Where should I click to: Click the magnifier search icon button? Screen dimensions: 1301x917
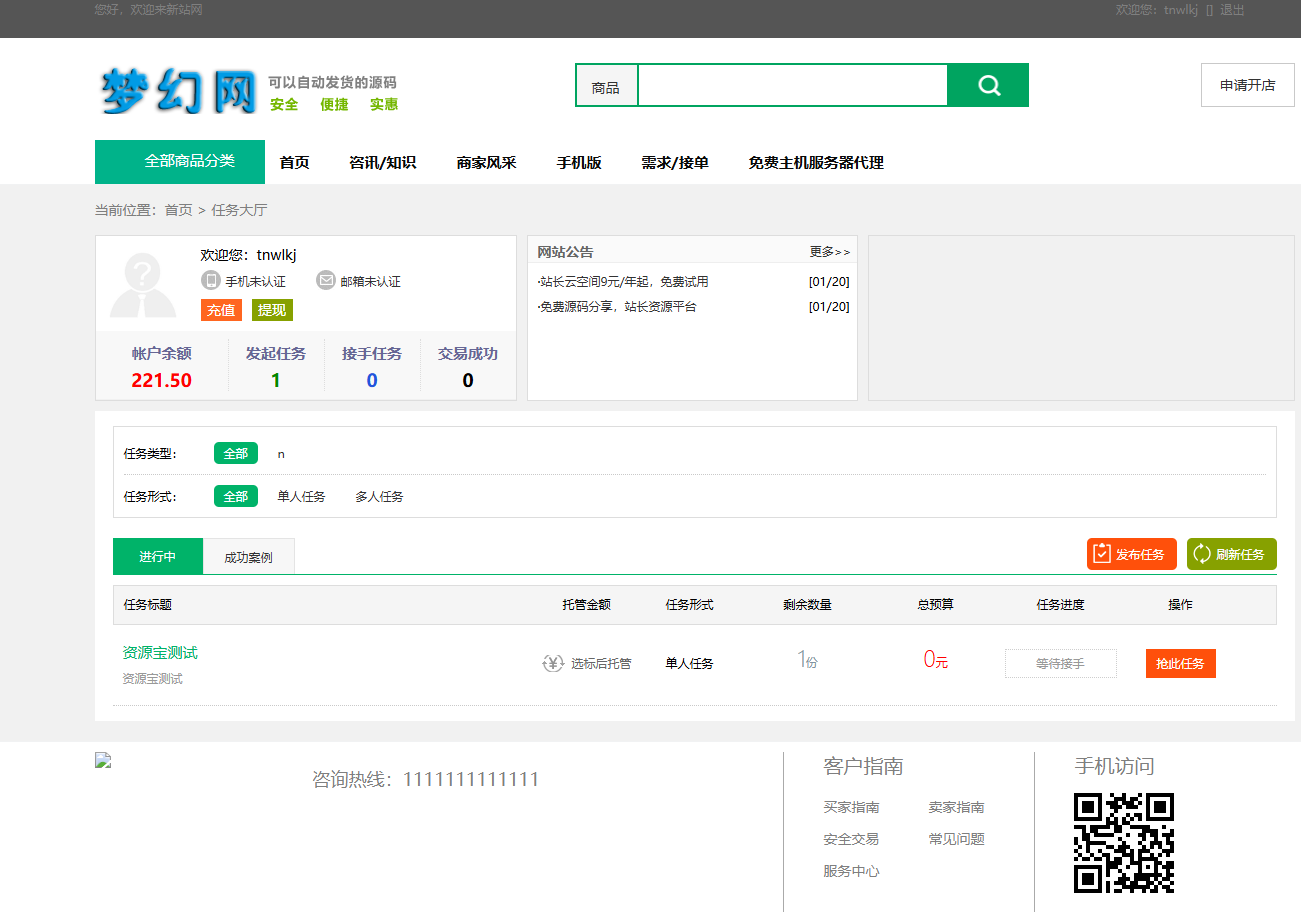[988, 85]
